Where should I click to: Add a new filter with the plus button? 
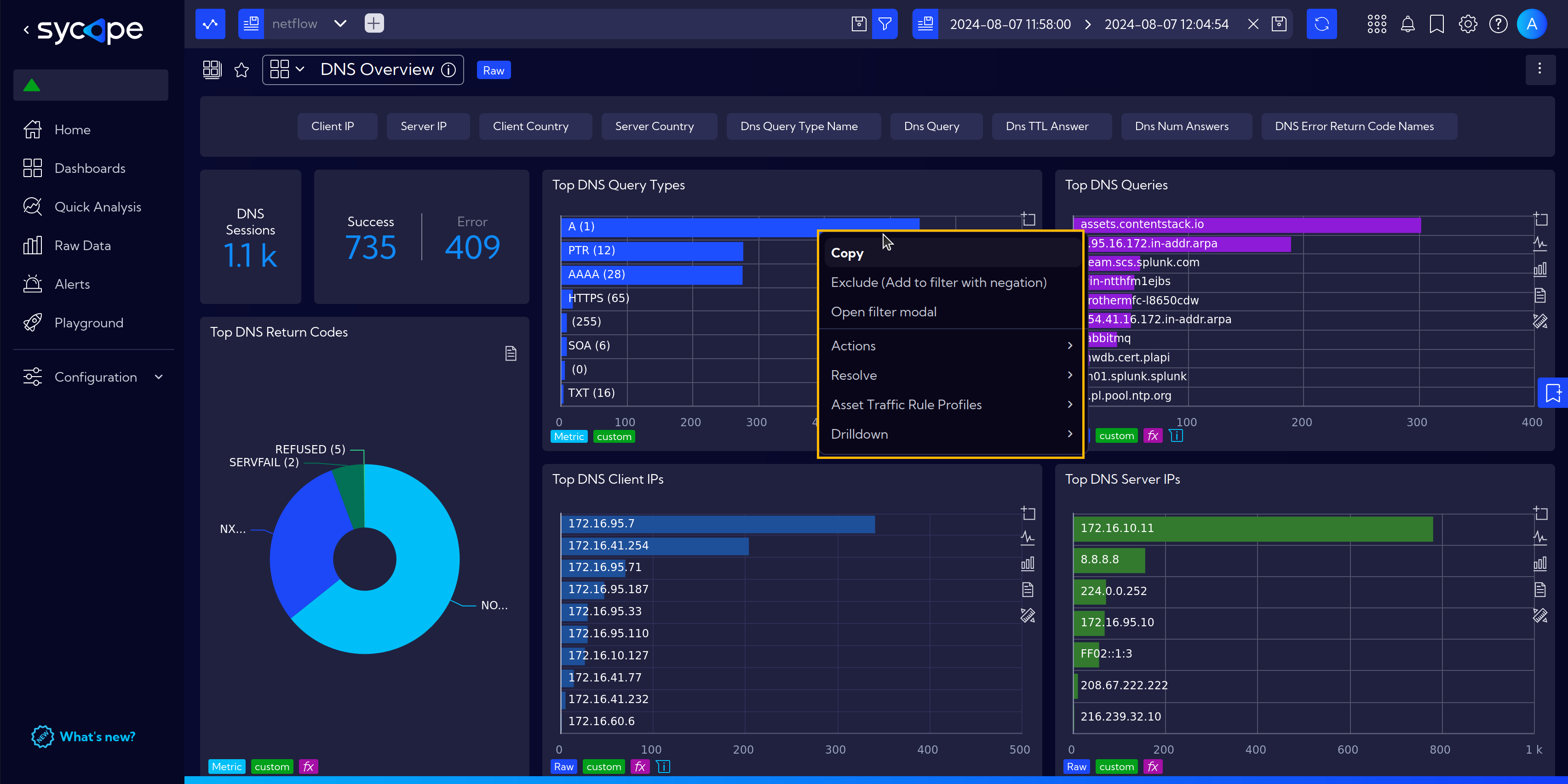(x=374, y=24)
